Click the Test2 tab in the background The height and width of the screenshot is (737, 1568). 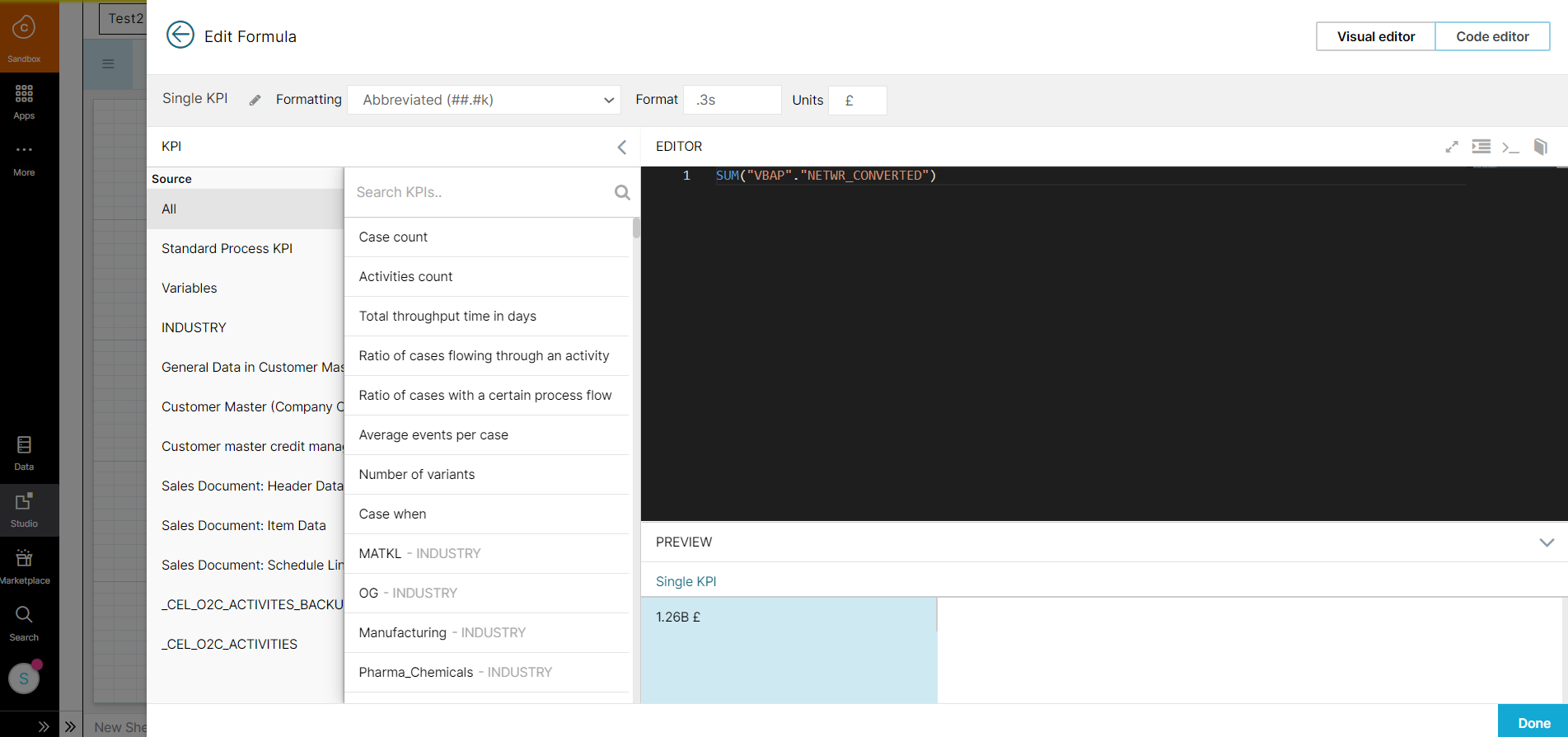click(123, 18)
